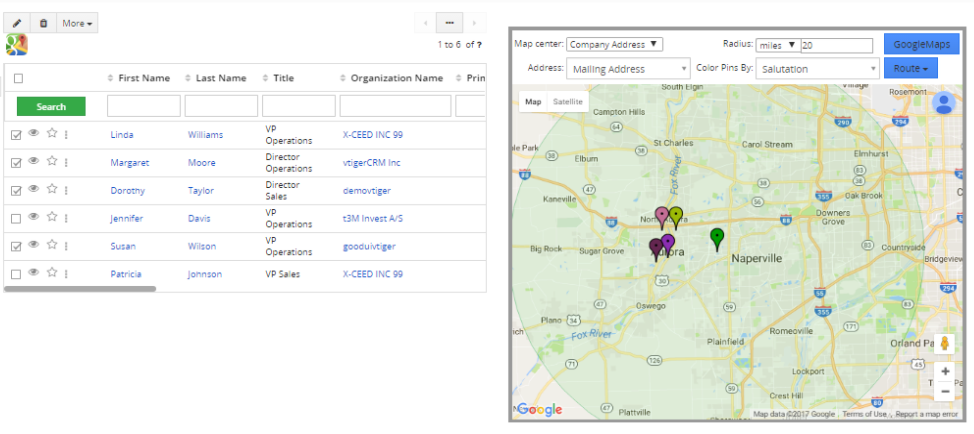This screenshot has width=974, height=434.
Task: Click the total record count question mark
Action: tap(479, 45)
